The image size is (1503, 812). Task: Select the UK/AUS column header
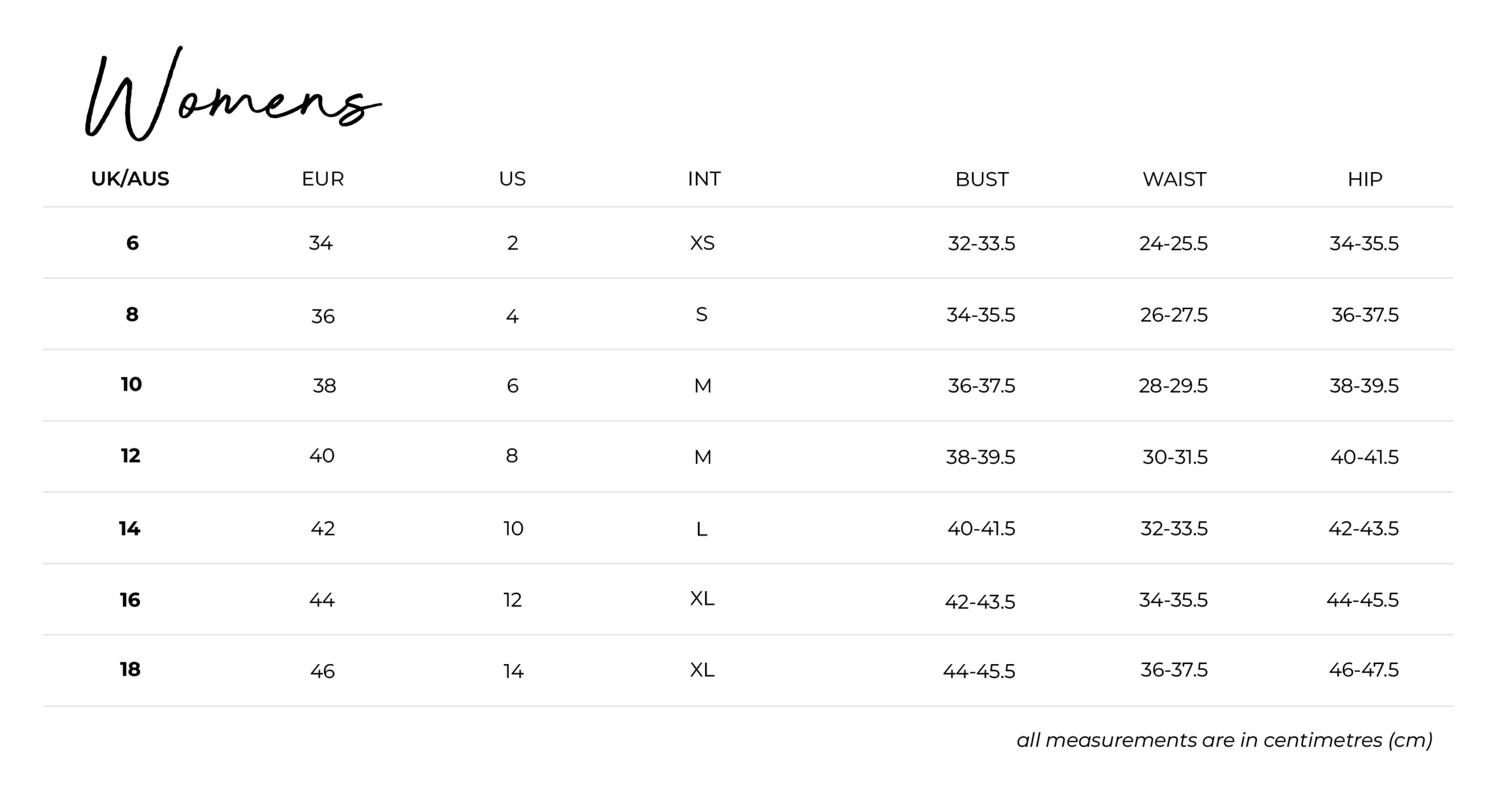[x=130, y=178]
